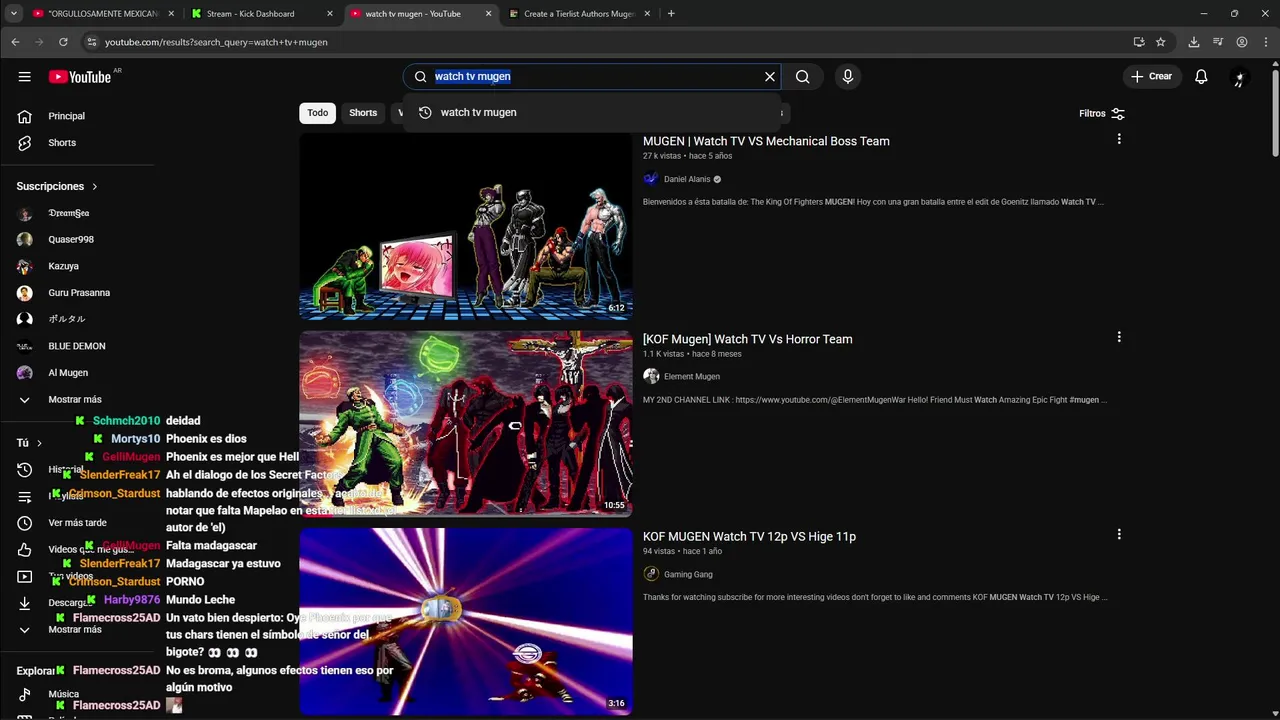Open the Watch TV Vs Horror Team thumbnail
The width and height of the screenshot is (1280, 720).
(466, 424)
